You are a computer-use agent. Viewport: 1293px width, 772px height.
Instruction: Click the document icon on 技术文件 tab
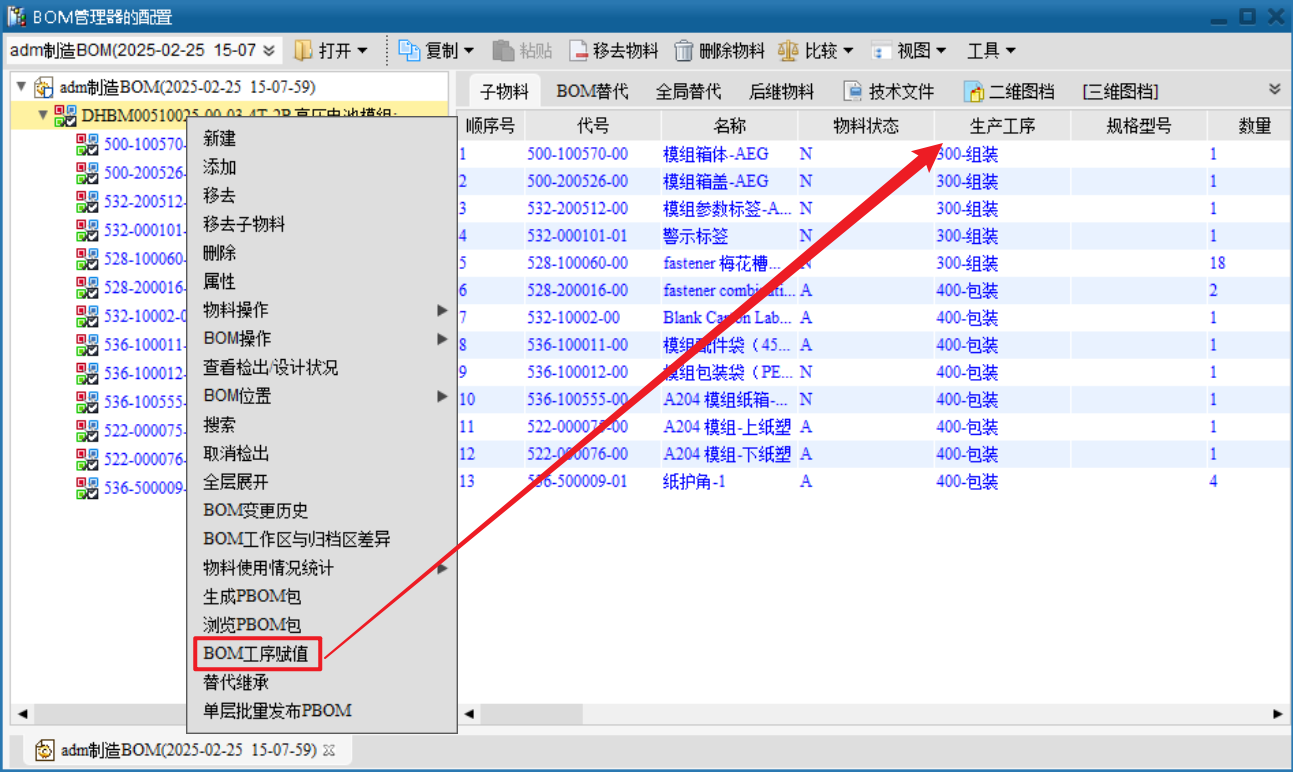pos(853,92)
